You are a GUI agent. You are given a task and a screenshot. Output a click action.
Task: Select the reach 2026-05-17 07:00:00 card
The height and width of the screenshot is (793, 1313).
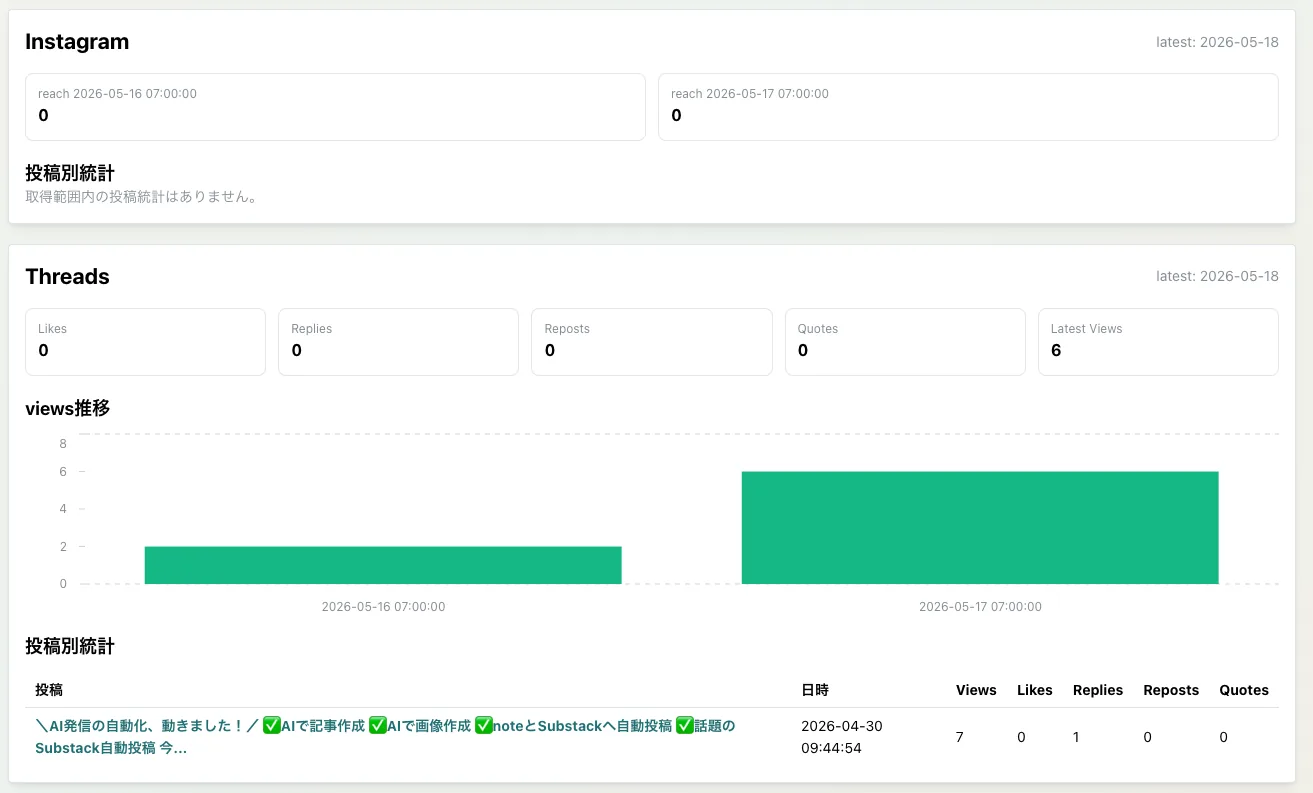(968, 107)
